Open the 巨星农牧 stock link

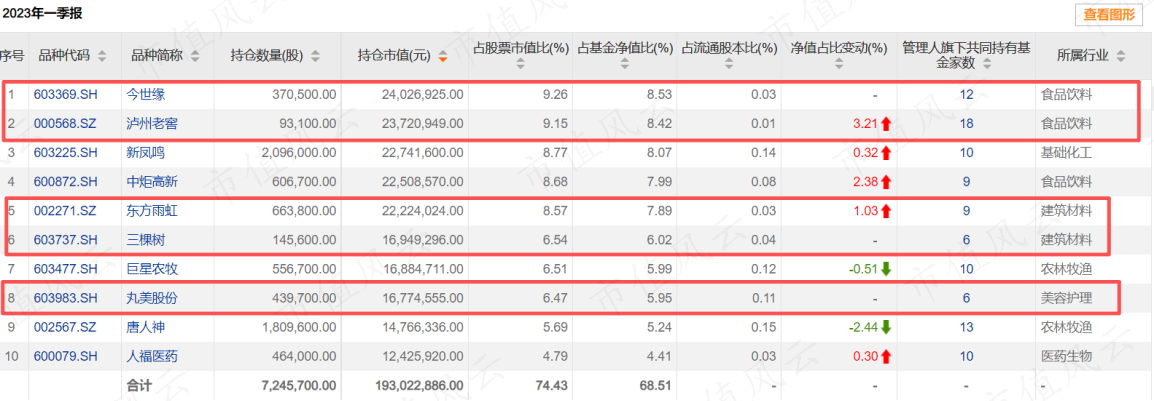click(152, 269)
